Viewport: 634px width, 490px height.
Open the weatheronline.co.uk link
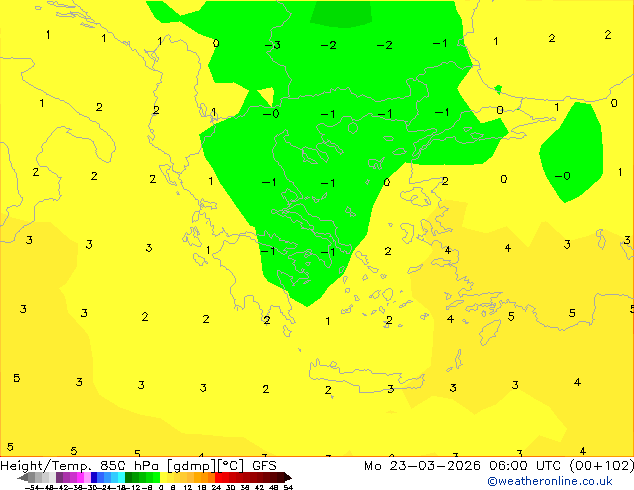coord(550,481)
